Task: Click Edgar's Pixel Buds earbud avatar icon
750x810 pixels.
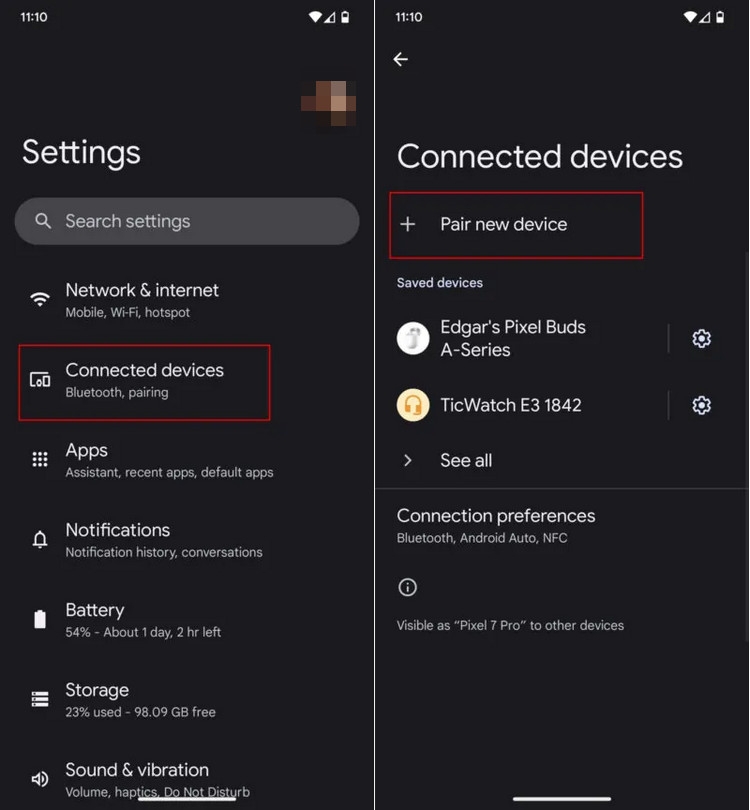Action: [413, 338]
